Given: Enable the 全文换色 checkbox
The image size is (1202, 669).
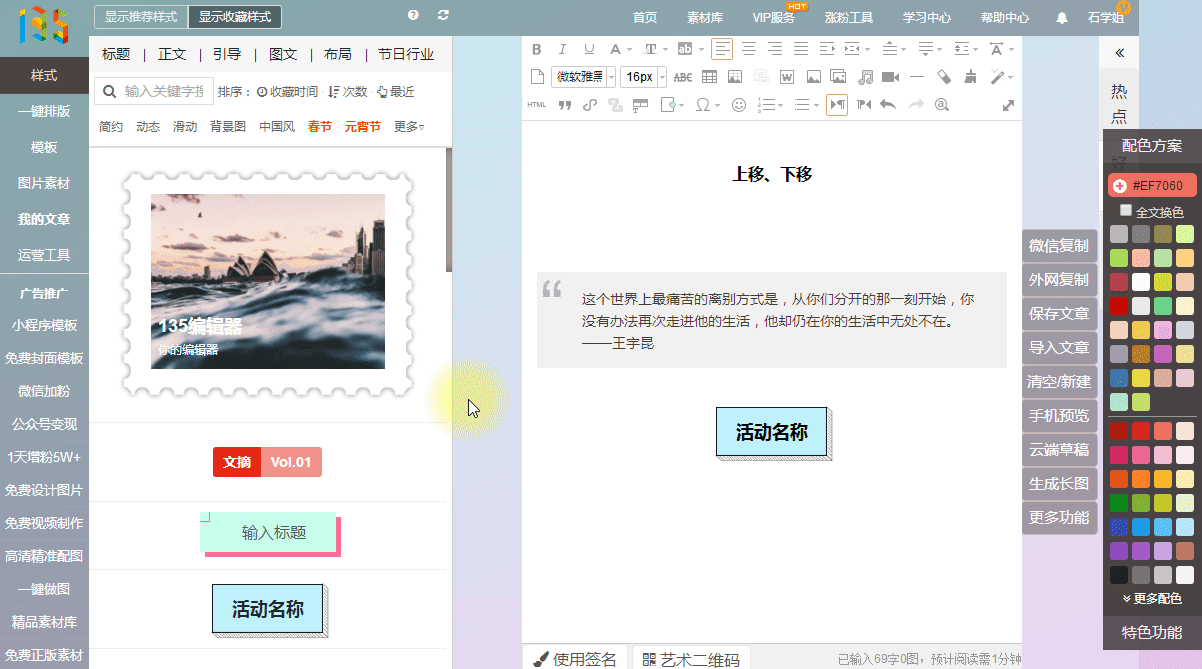Looking at the screenshot, I should (1126, 211).
